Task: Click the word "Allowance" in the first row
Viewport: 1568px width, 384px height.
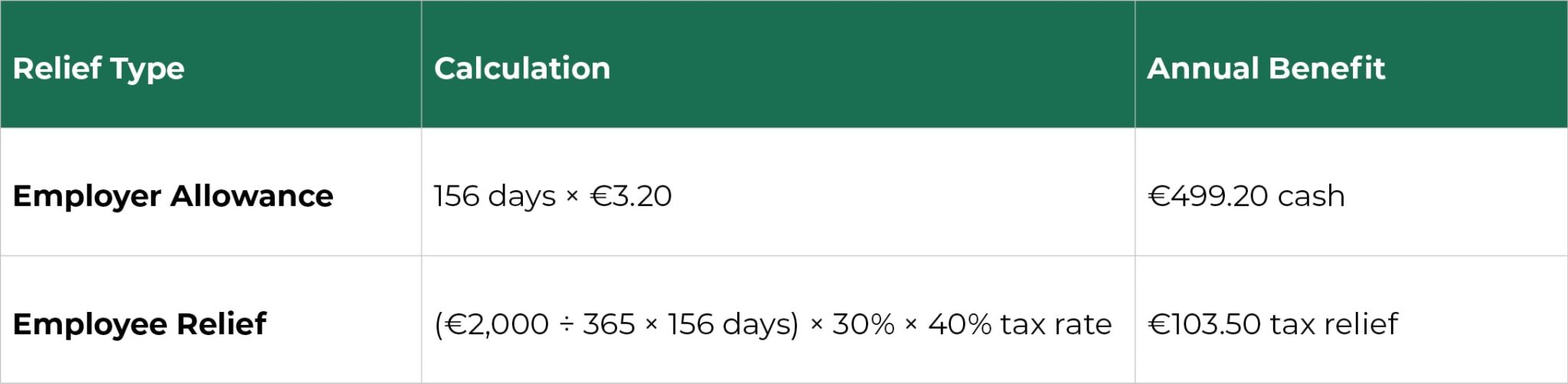Action: [x=252, y=196]
